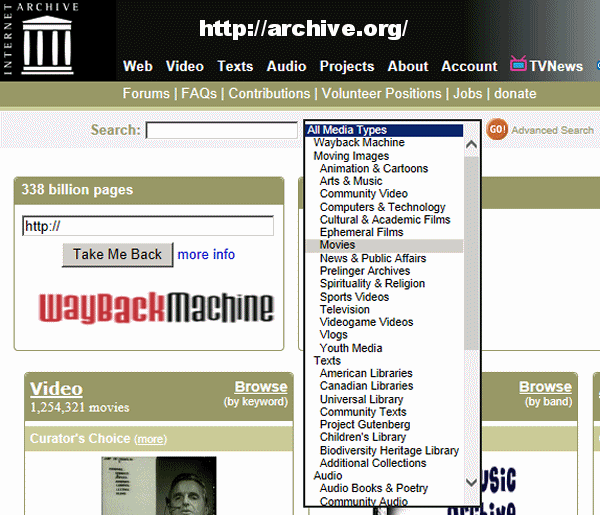
Task: Select Universal Library option
Action: (x=385, y=399)
